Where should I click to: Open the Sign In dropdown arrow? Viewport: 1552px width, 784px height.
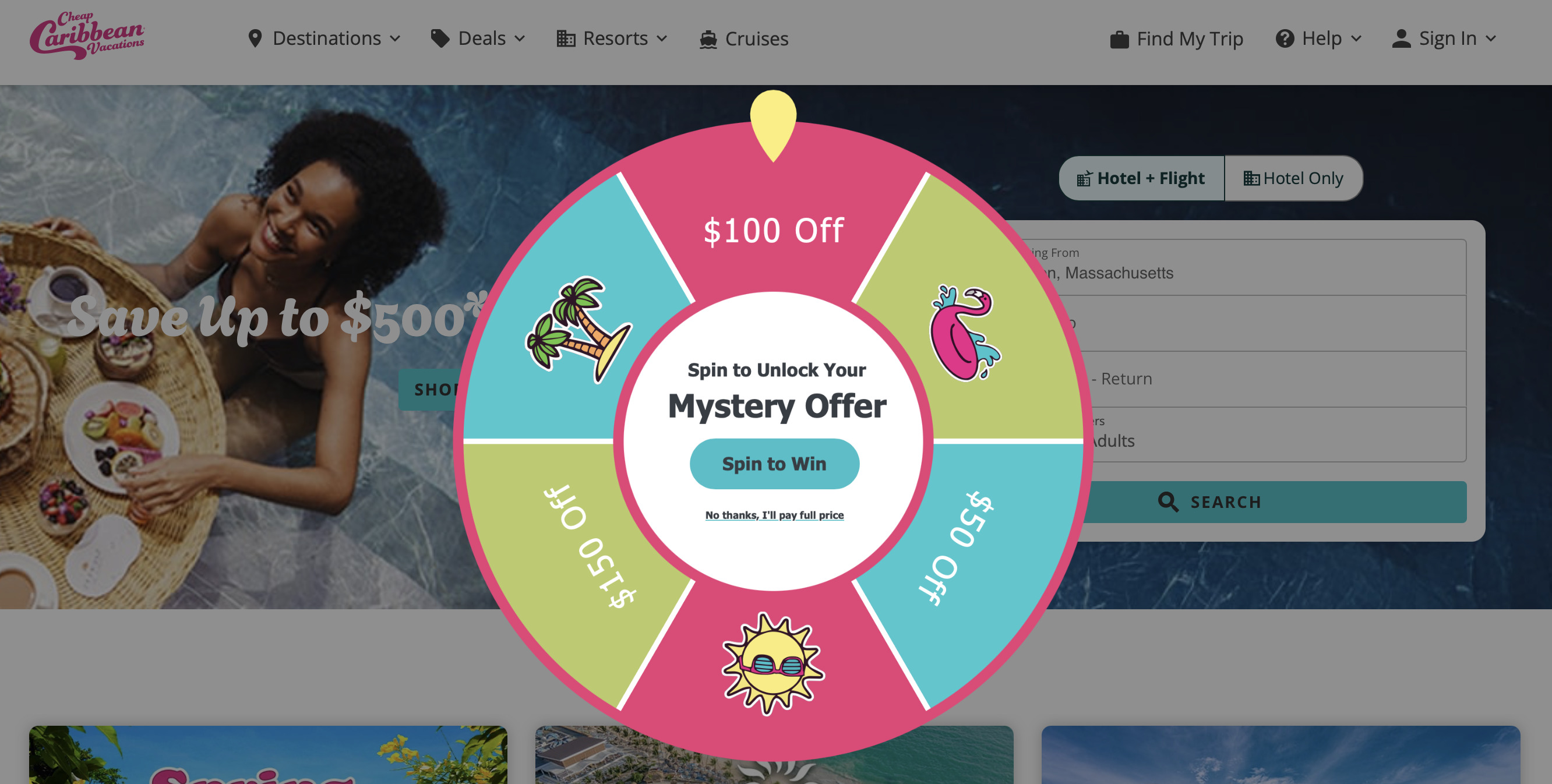(1491, 39)
